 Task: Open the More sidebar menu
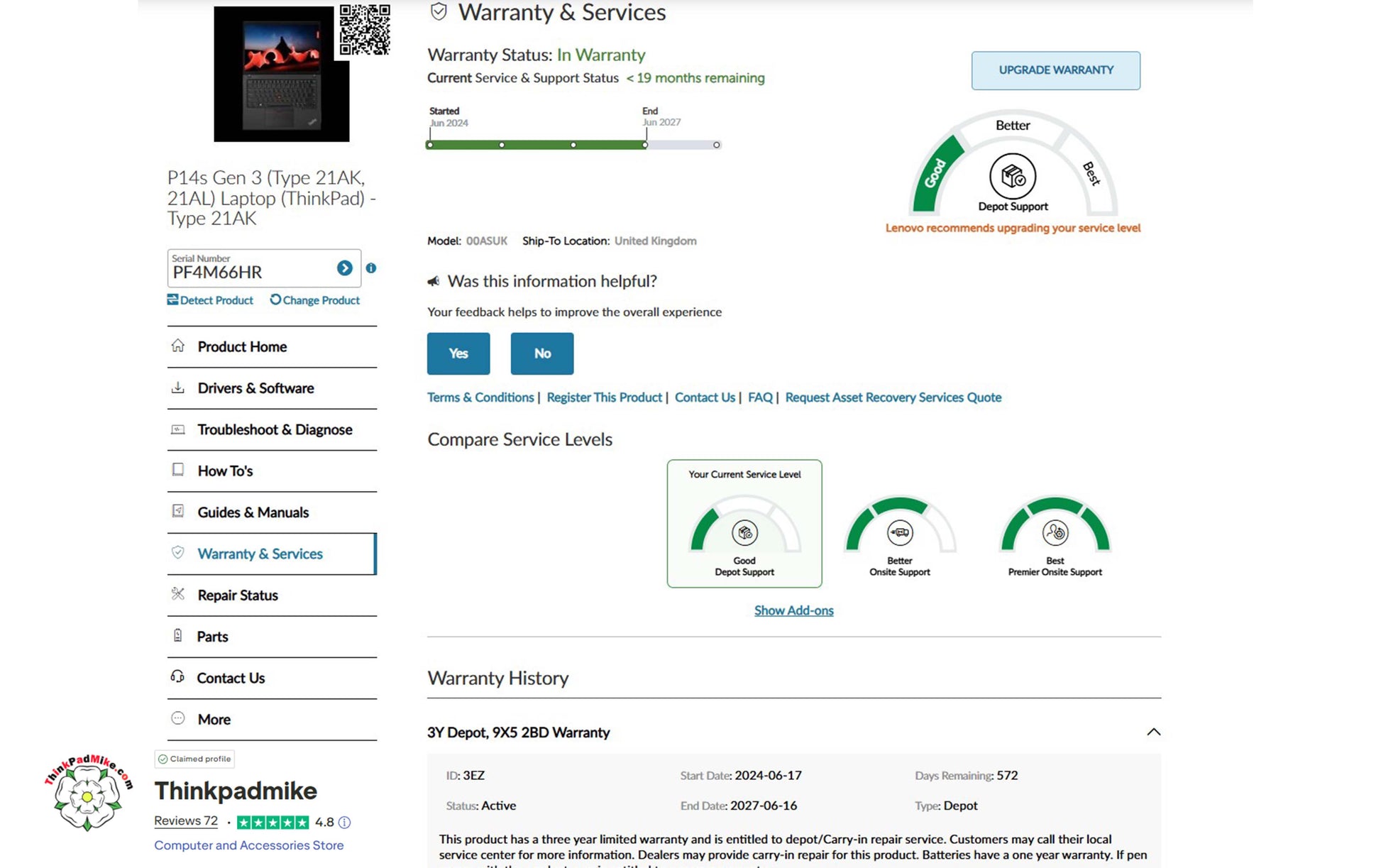tap(214, 720)
